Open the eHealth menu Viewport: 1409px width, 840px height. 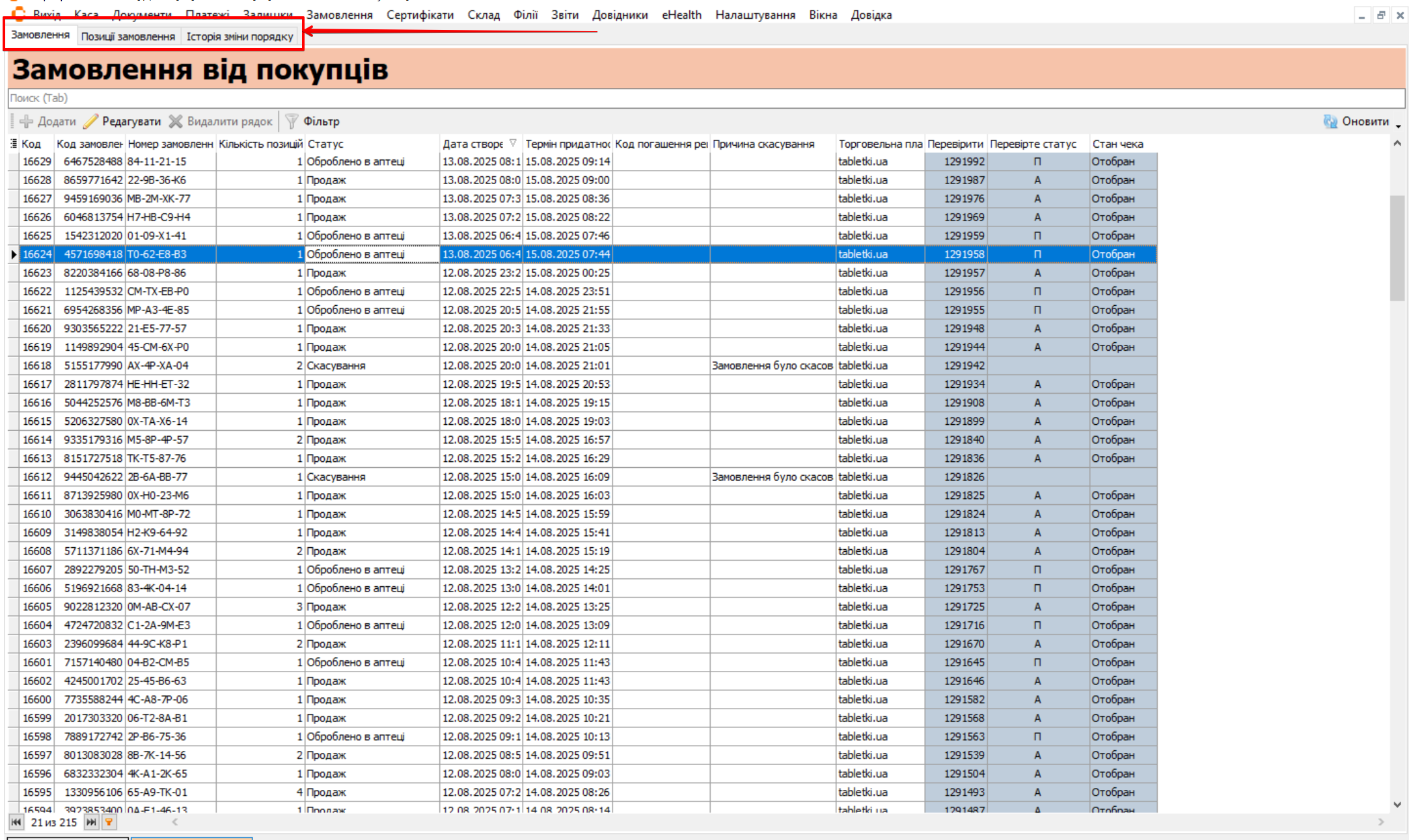tap(681, 15)
